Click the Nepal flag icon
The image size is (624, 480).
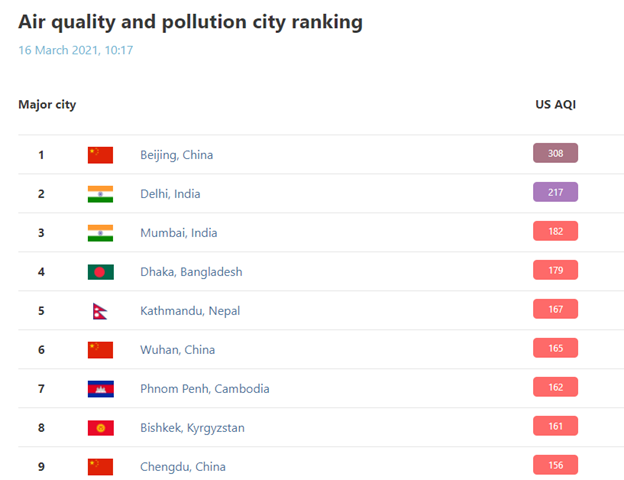click(x=99, y=311)
